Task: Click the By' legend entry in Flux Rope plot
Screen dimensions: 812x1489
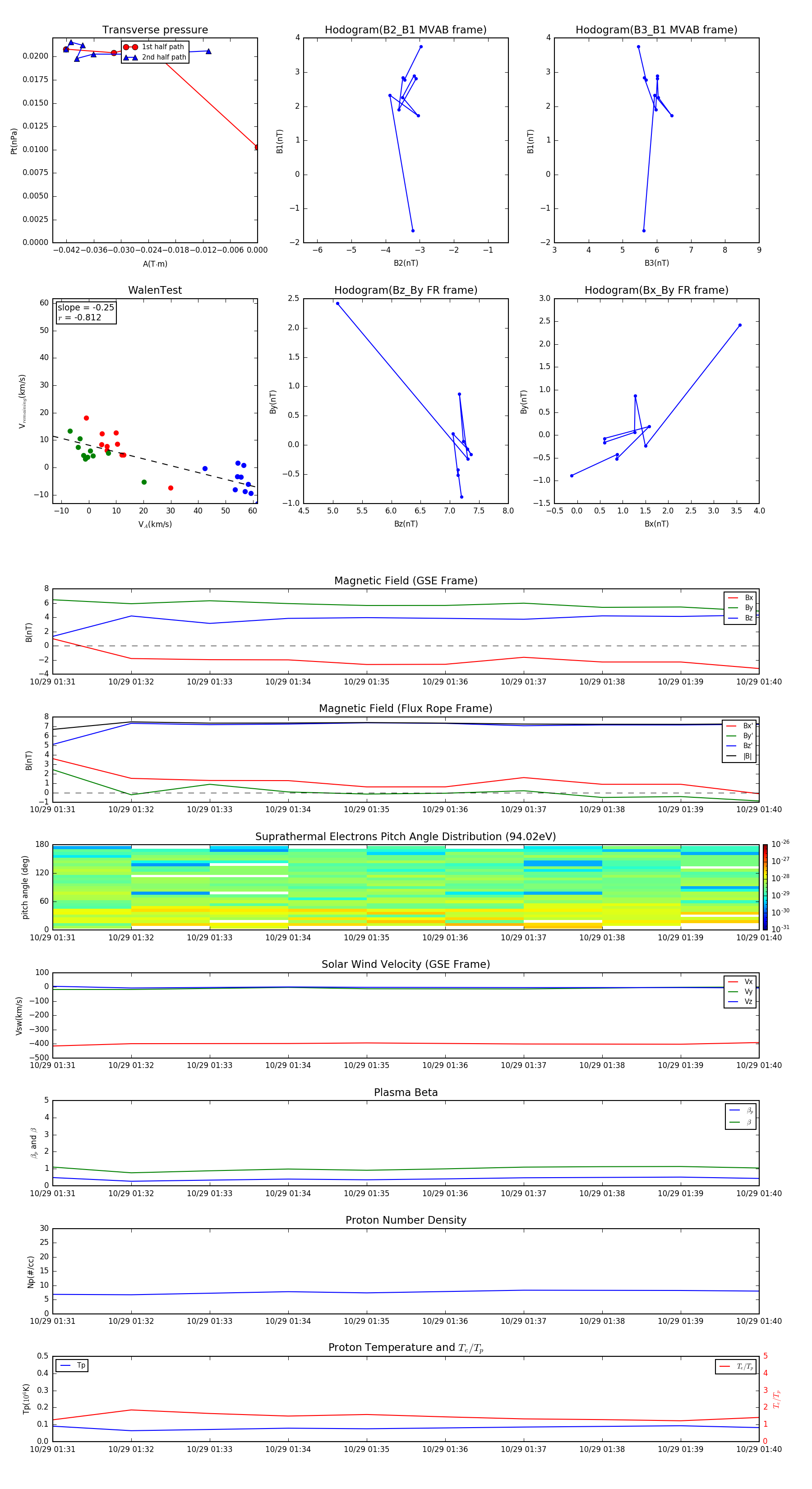Action: pyautogui.click(x=740, y=736)
